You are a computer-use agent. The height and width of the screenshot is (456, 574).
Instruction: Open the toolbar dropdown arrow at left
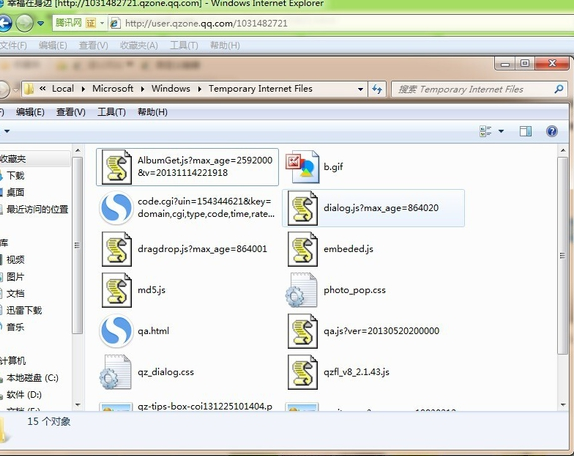(7, 131)
